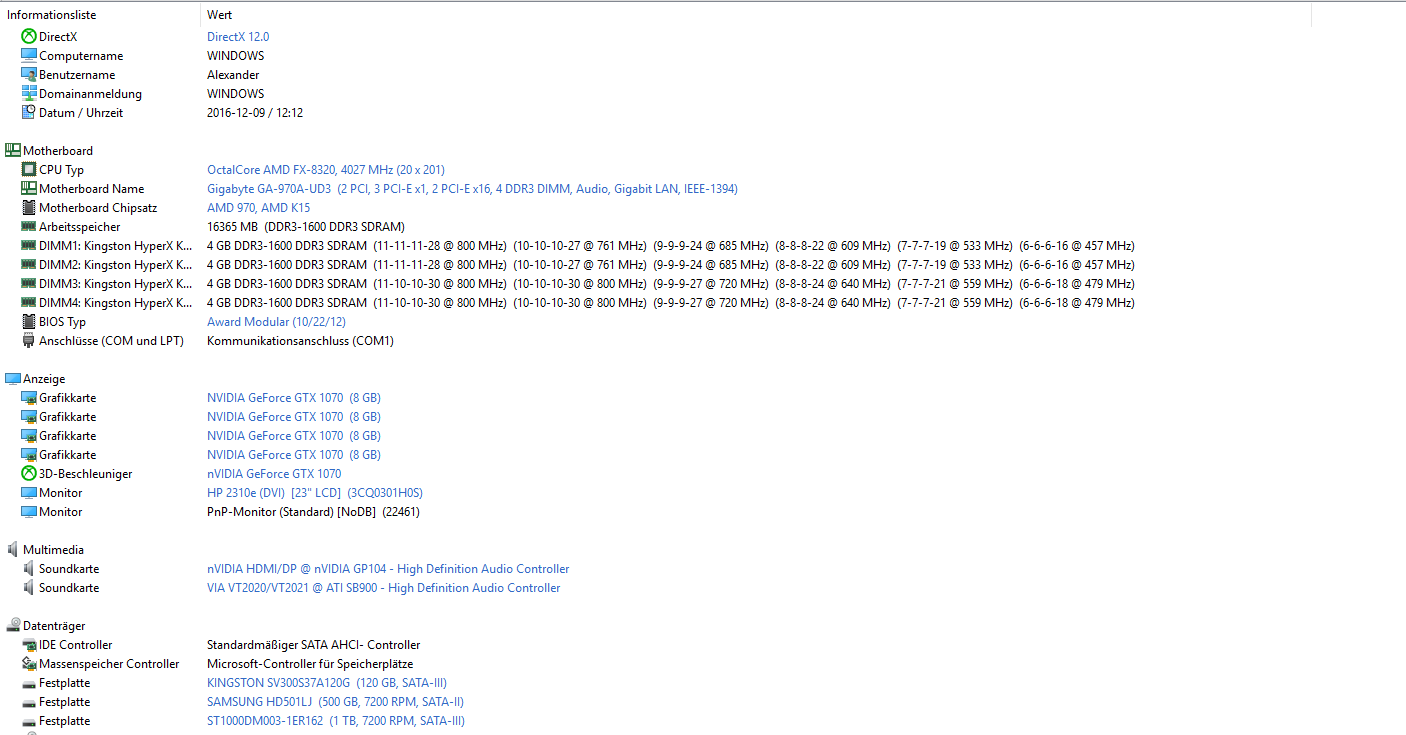
Task: Click the ST1000DM003 Festplatte row icon
Action: click(29, 721)
